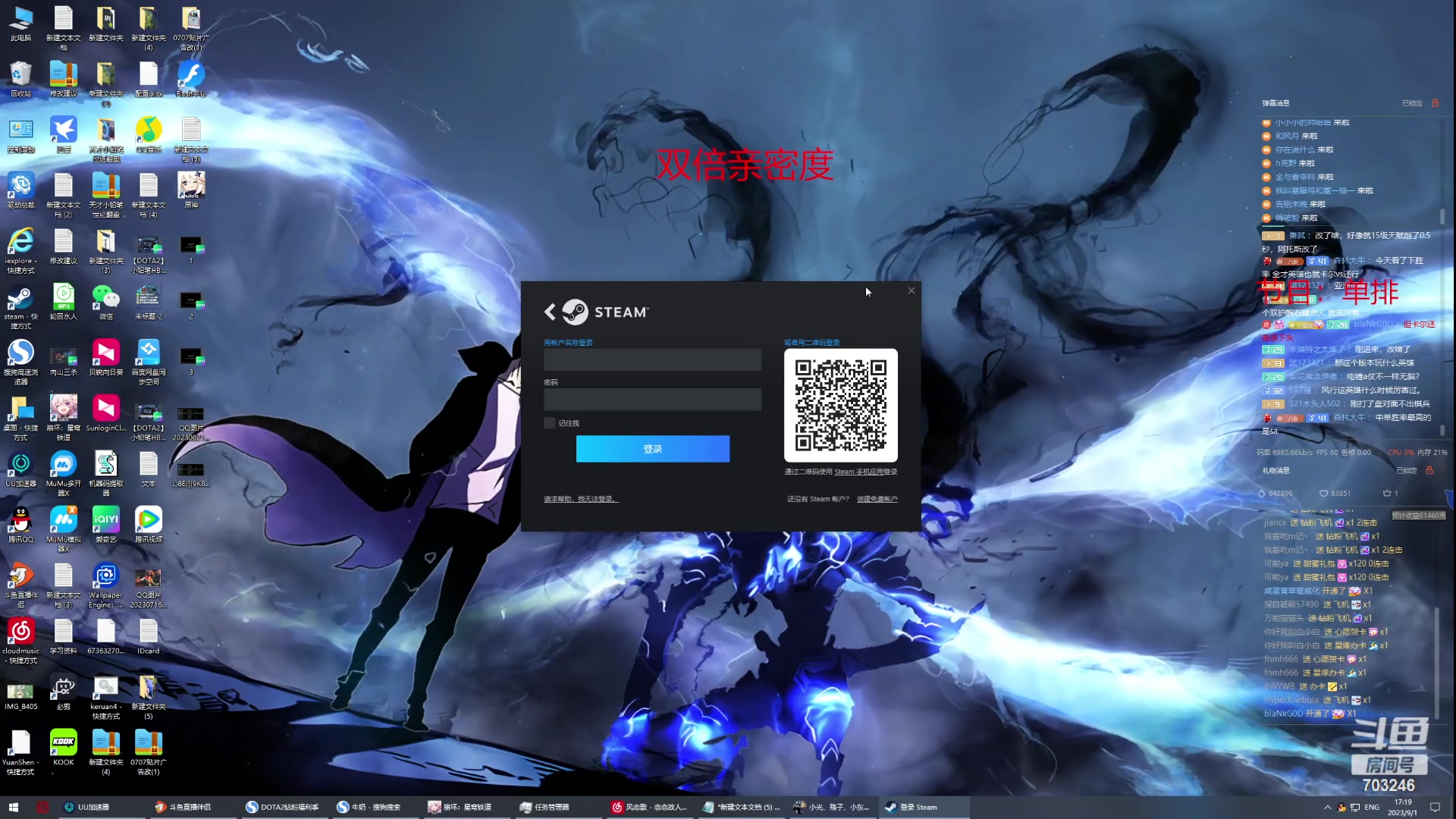1456x819 pixels.
Task: Toggle the 礼物消息 panel lock icon
Action: pos(1429,470)
